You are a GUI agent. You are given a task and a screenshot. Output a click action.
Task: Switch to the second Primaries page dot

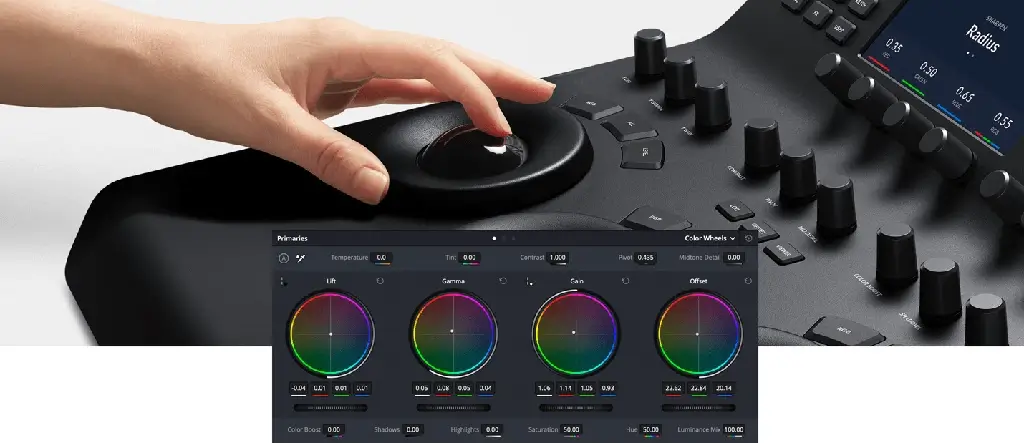504,239
